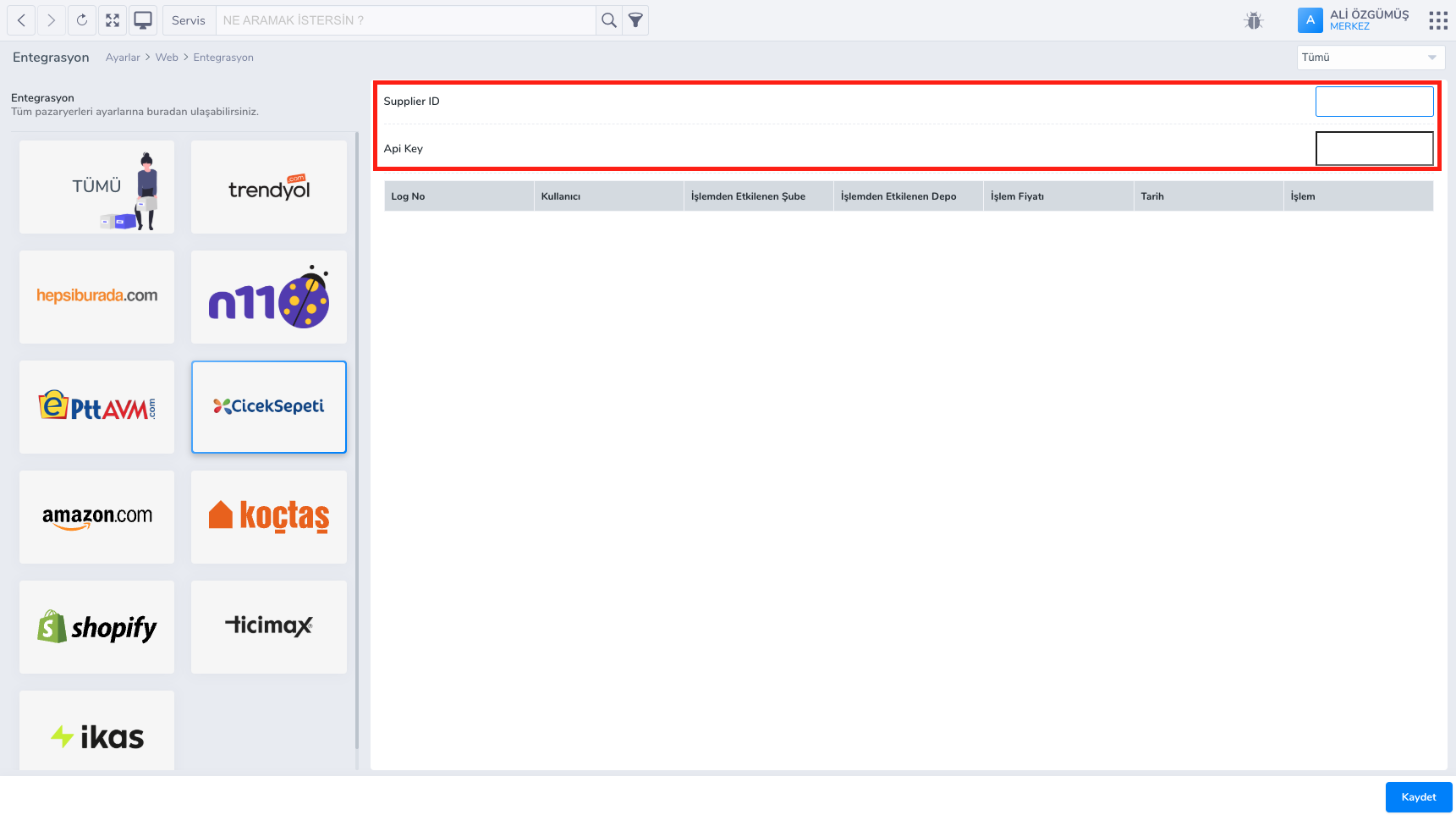The width and height of the screenshot is (1456, 815).
Task: Click the back navigation arrow icon
Action: coord(21,20)
